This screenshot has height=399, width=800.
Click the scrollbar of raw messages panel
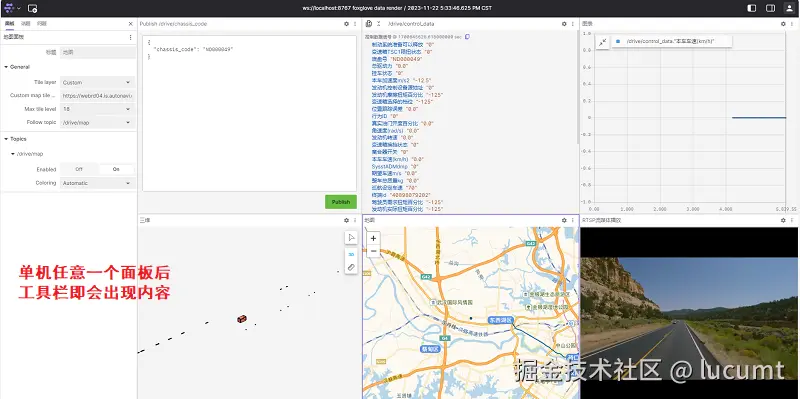click(x=577, y=87)
